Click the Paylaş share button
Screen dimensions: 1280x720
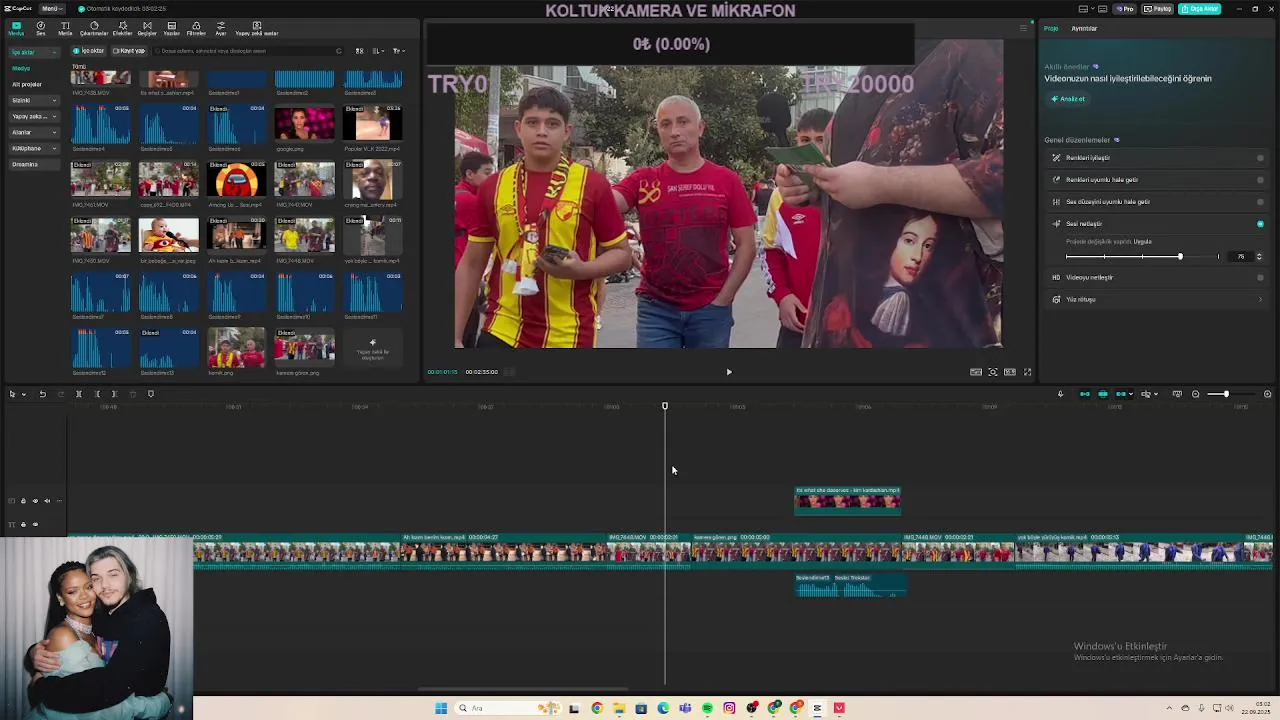click(1158, 9)
